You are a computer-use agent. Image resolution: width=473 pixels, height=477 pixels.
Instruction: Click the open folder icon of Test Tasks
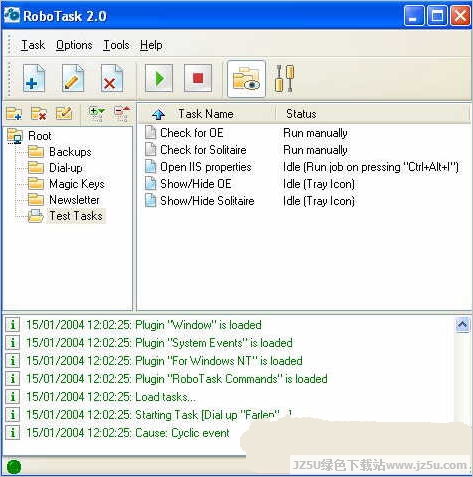click(36, 216)
